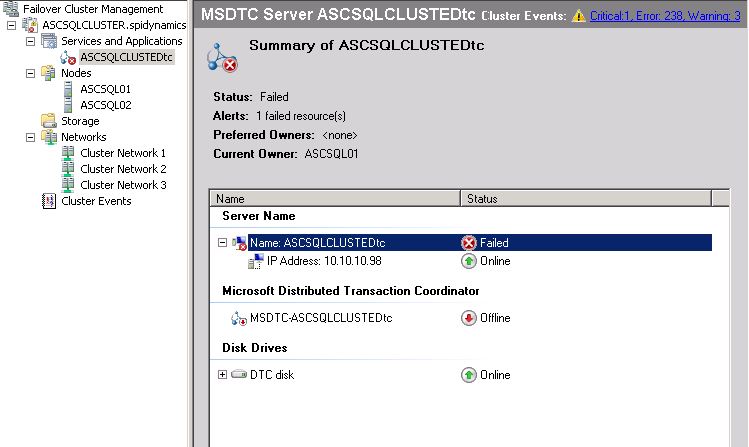The height and width of the screenshot is (447, 749).
Task: Select the Nodes label in the tree
Action: point(76,73)
